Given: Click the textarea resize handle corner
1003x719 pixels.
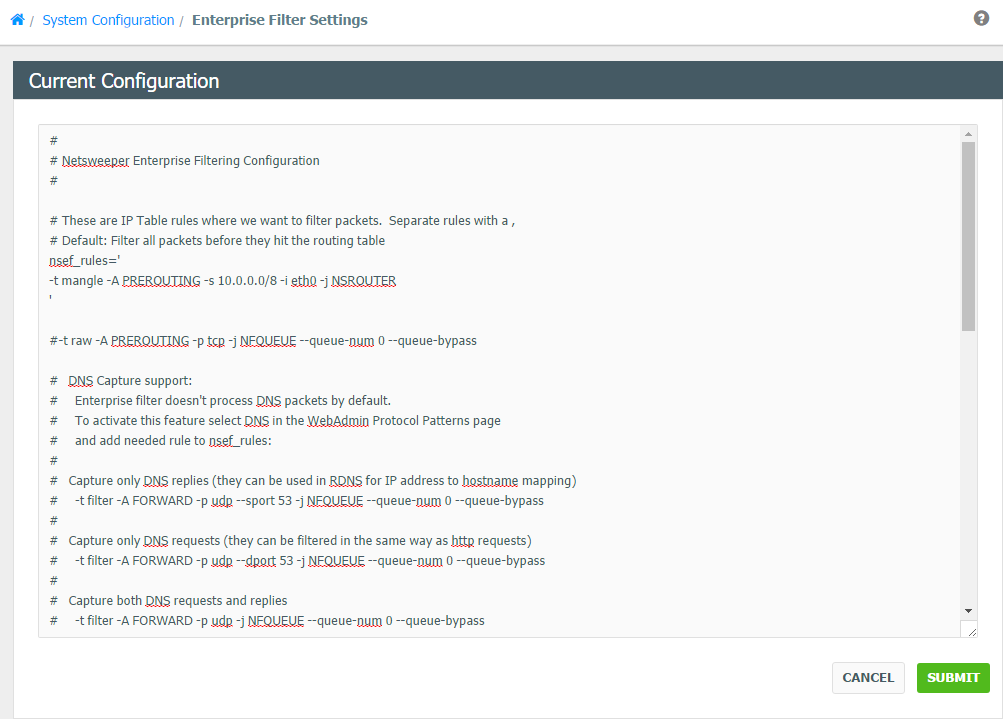Looking at the screenshot, I should tap(969, 629).
